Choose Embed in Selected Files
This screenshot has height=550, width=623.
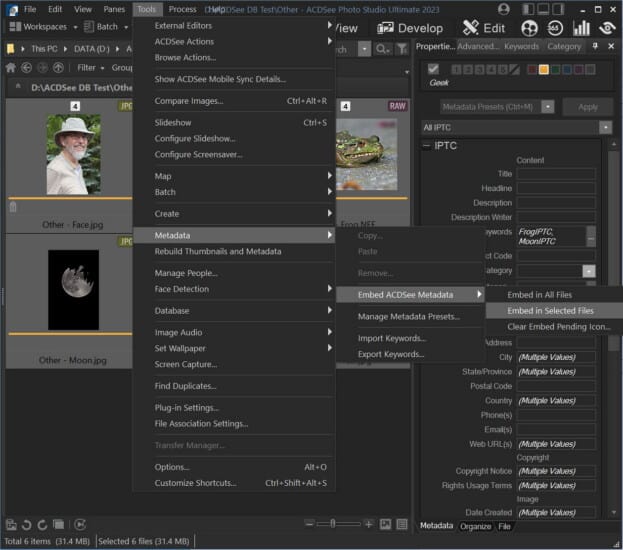tap(552, 311)
